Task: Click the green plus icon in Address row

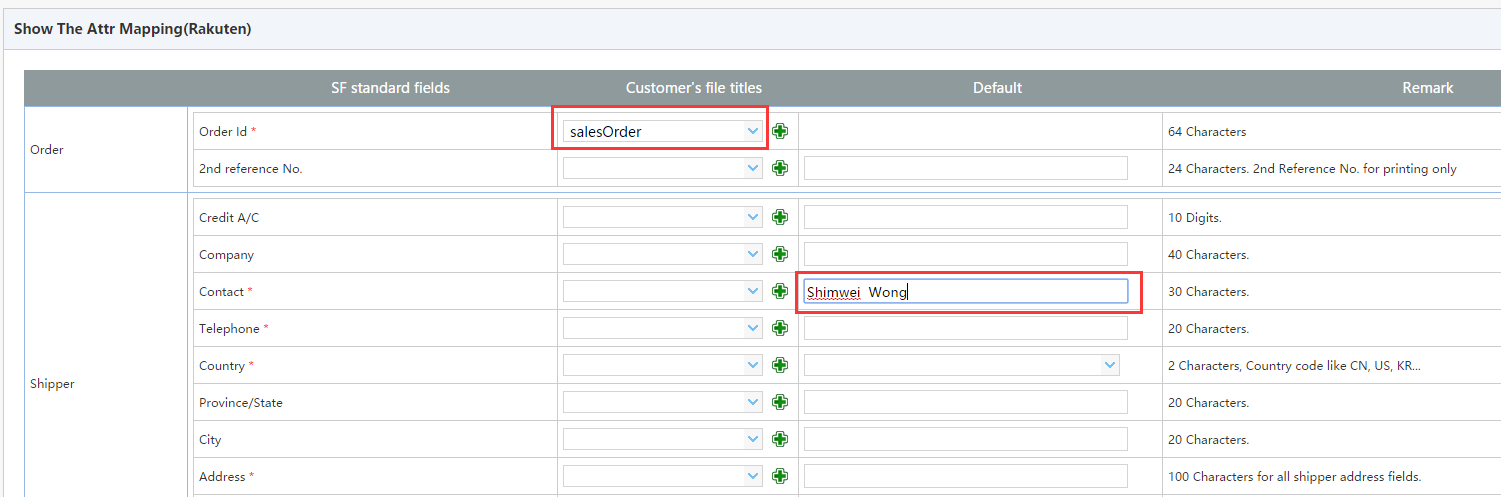Action: coord(780,476)
